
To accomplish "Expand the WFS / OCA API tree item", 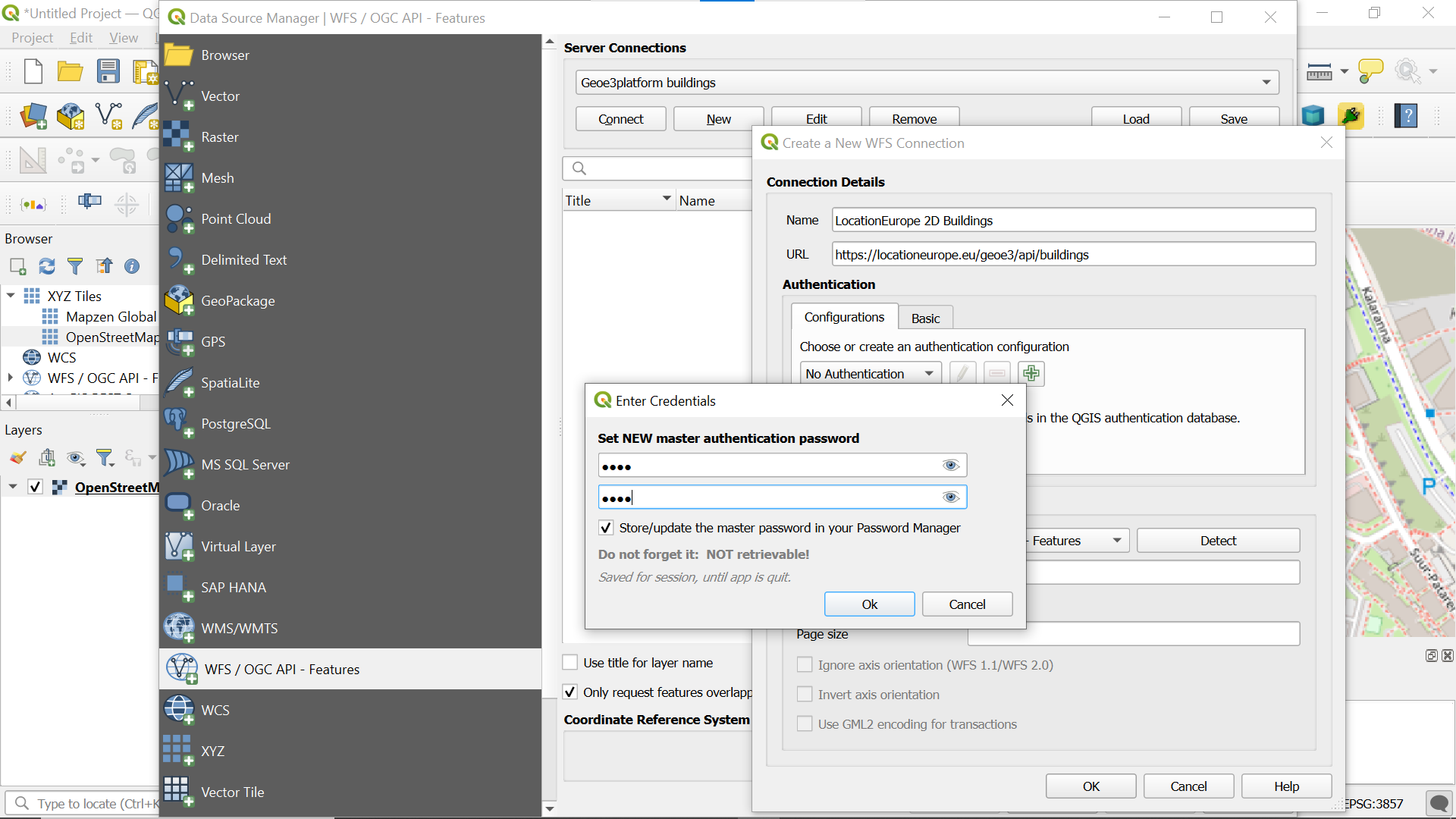I will [x=11, y=378].
